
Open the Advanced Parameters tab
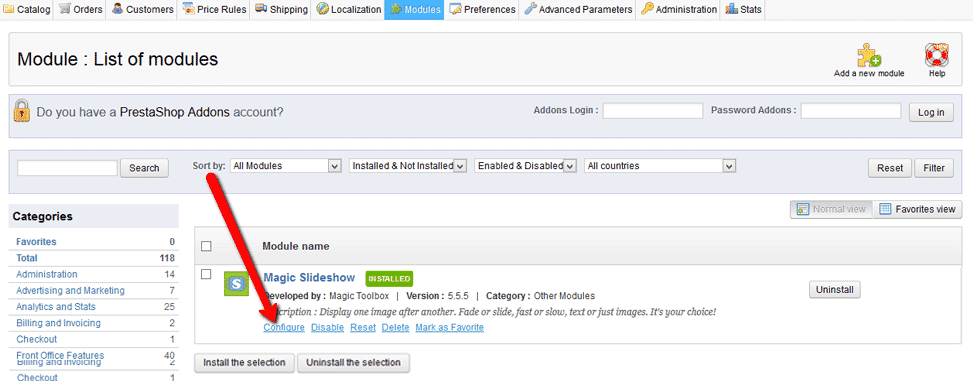pyautogui.click(x=578, y=9)
